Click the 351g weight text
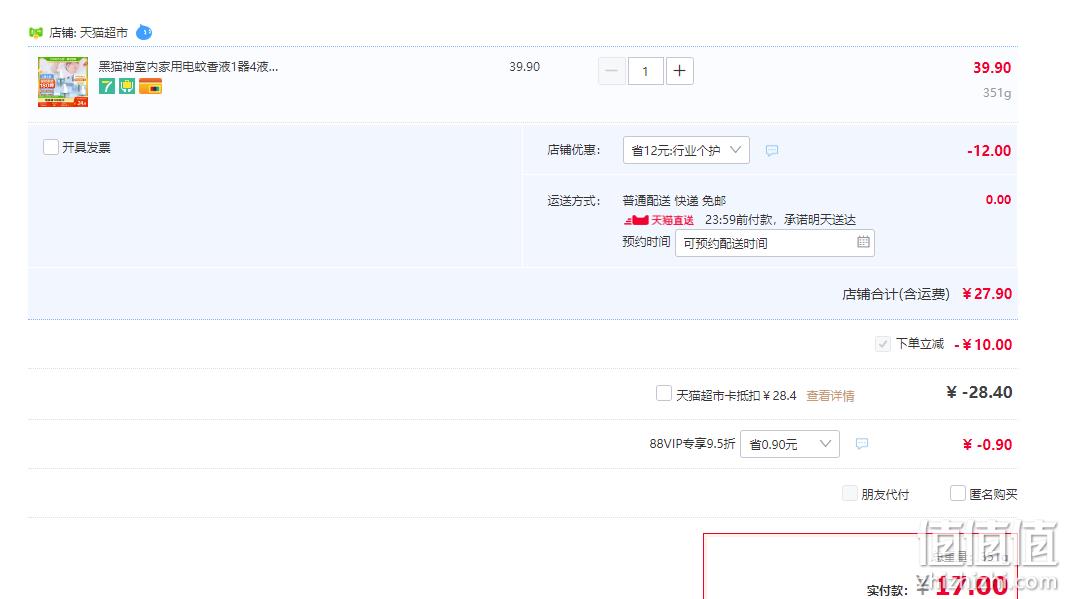The image size is (1067, 599). [997, 93]
